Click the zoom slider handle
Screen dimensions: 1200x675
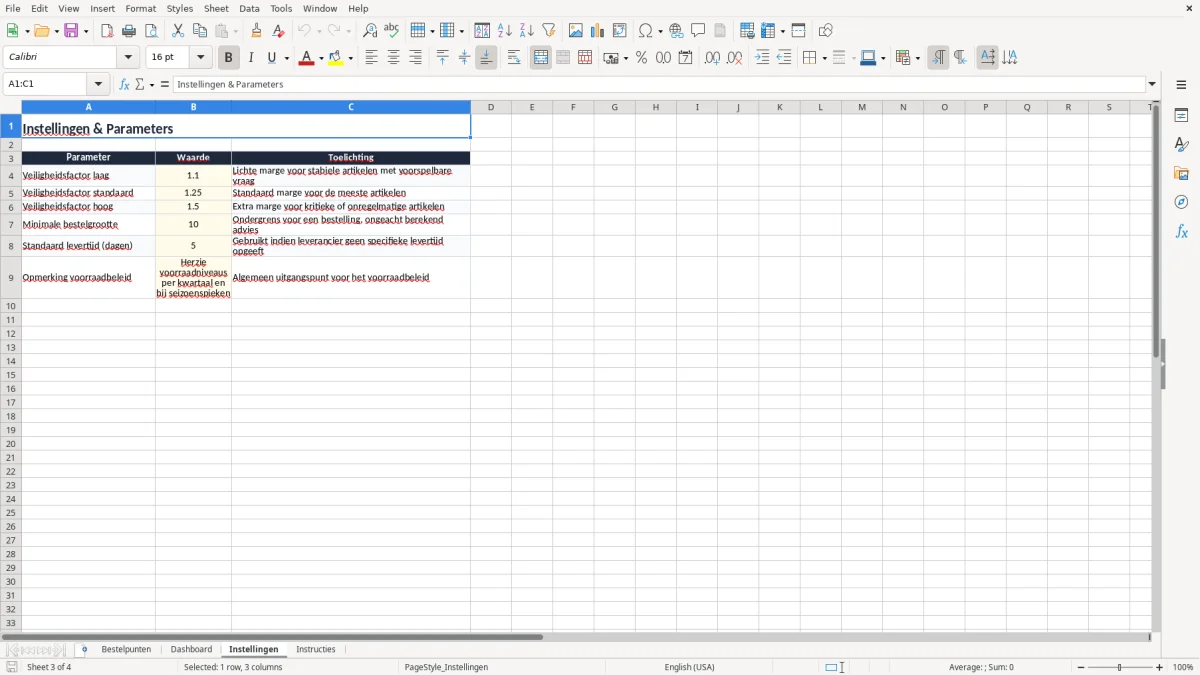click(x=1120, y=667)
